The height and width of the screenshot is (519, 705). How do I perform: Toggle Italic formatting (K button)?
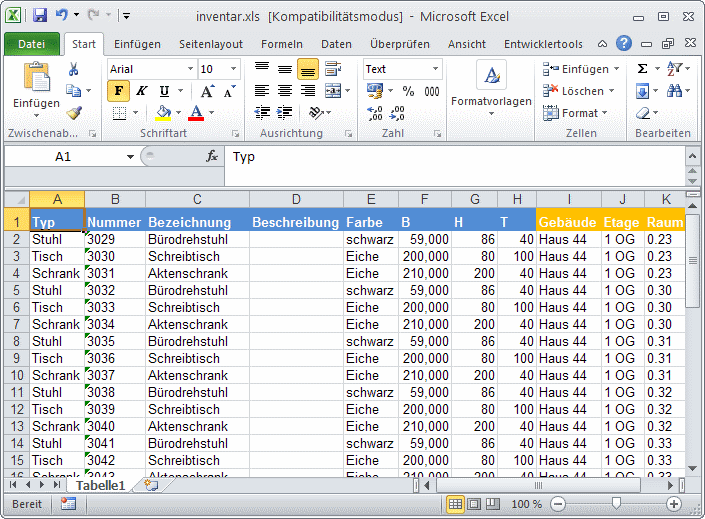coord(142,91)
